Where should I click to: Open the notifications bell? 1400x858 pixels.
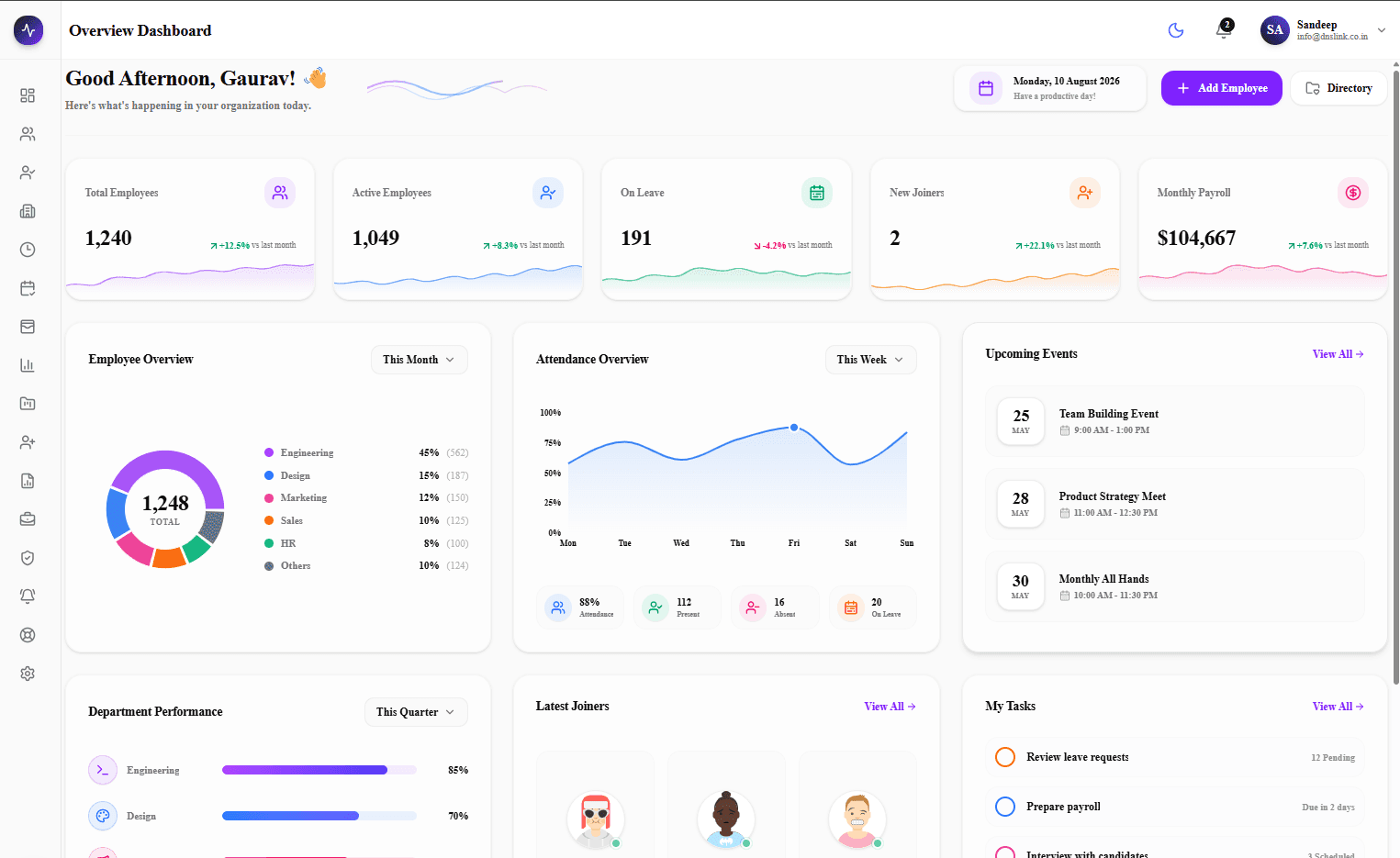point(1224,29)
